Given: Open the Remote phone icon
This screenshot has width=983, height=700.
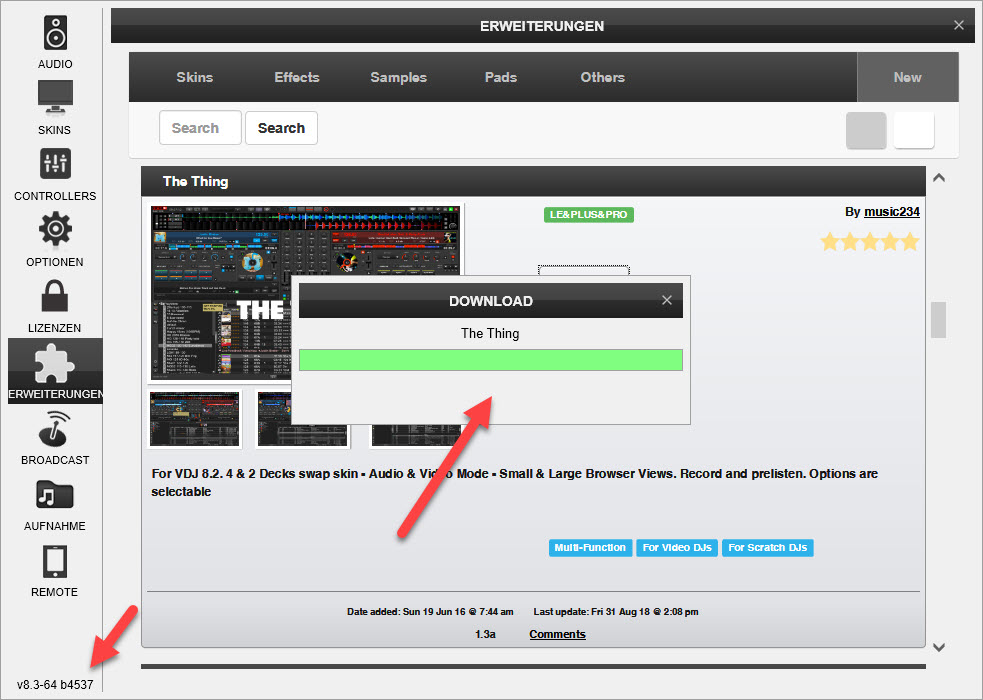Looking at the screenshot, I should (x=55, y=562).
